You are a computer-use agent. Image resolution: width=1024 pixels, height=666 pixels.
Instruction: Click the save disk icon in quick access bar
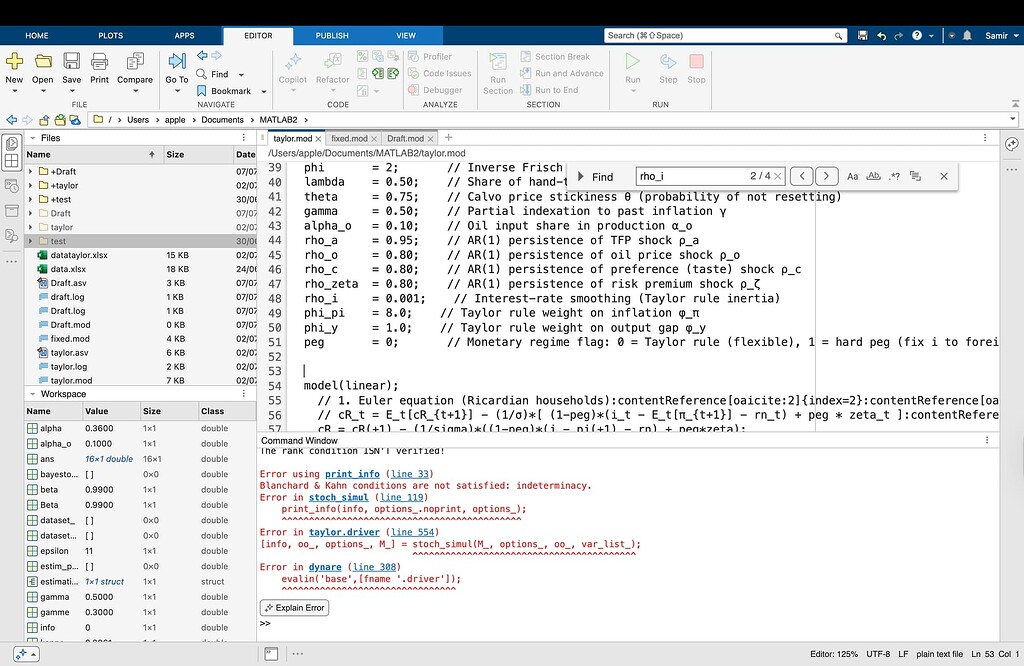(x=863, y=35)
